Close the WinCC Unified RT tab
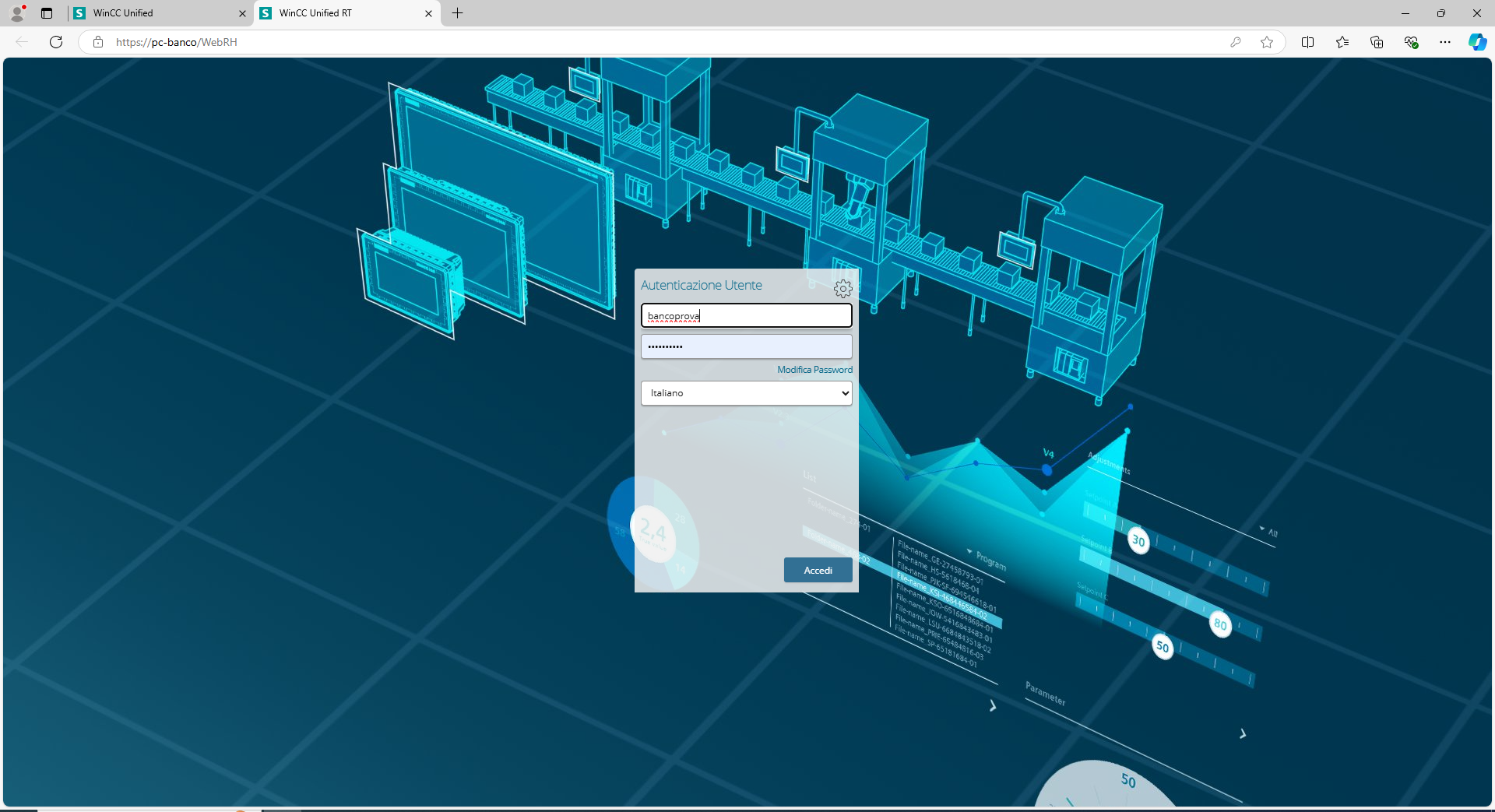1495x812 pixels. coord(428,13)
